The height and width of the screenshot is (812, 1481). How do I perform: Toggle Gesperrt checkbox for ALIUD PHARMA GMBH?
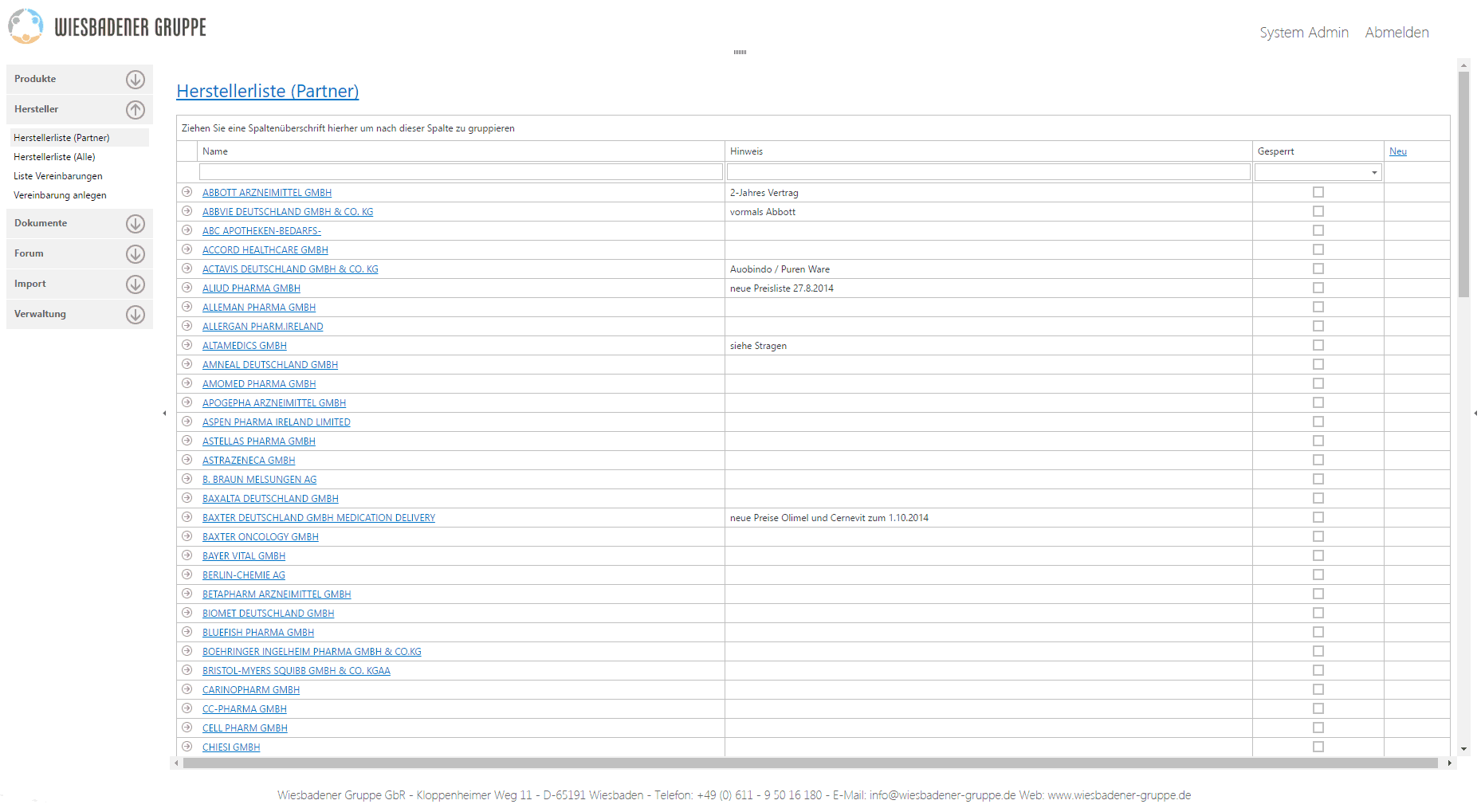click(x=1318, y=288)
